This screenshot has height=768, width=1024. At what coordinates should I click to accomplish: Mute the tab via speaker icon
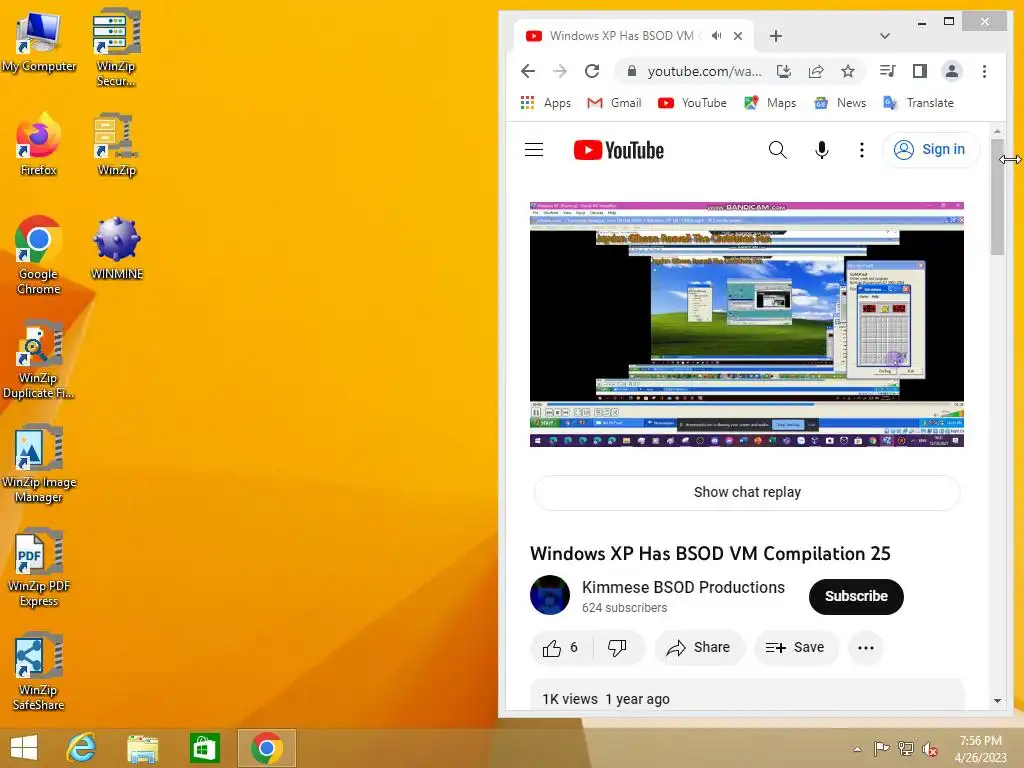click(716, 36)
